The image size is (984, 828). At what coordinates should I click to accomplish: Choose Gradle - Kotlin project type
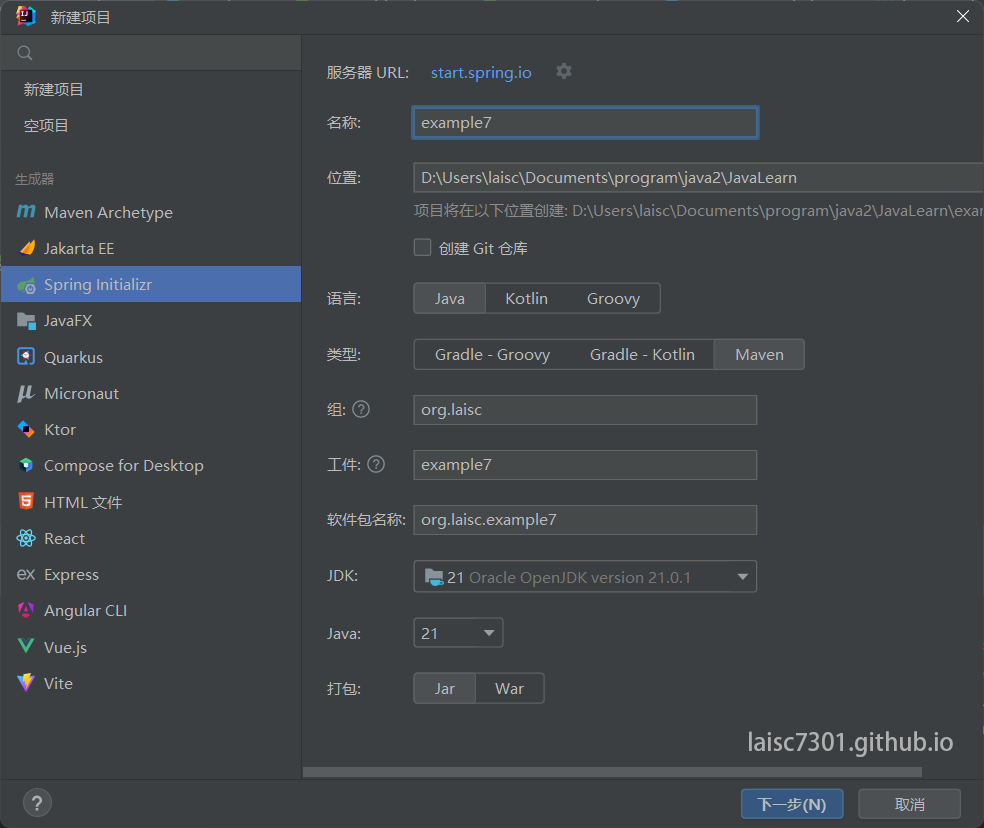pos(642,354)
